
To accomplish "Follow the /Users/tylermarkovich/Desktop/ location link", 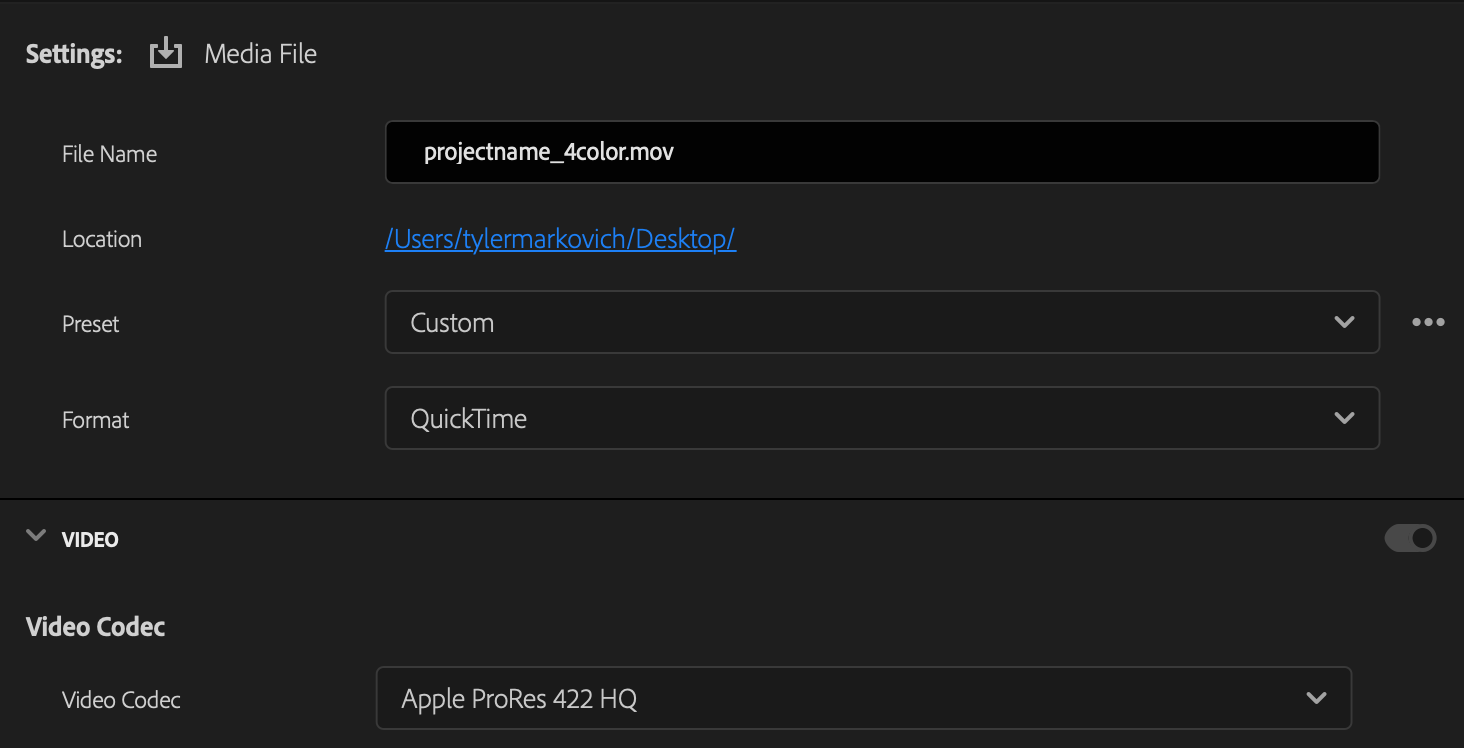I will (561, 239).
